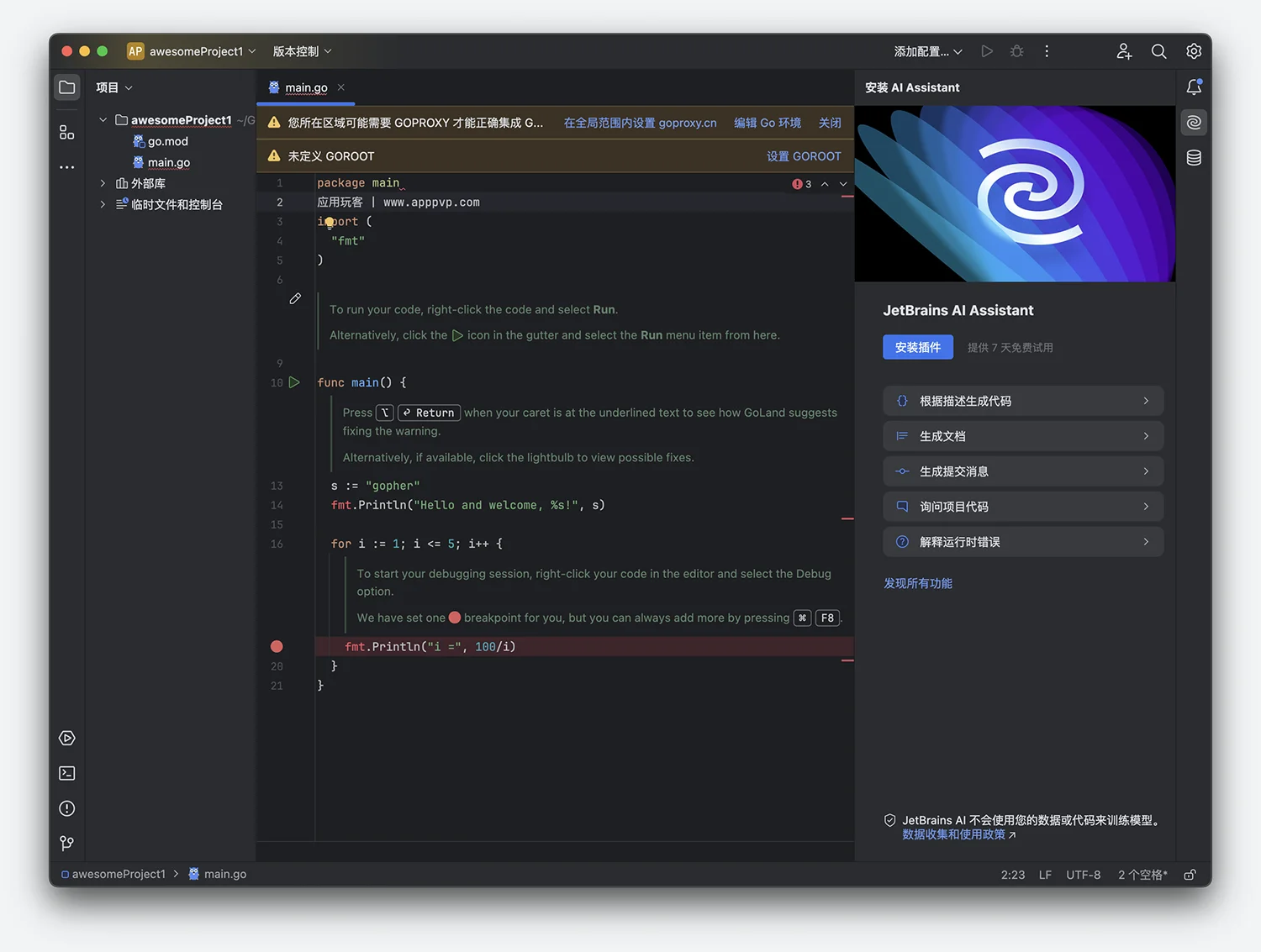
Task: Open the Git version control tool window
Action: [67, 843]
